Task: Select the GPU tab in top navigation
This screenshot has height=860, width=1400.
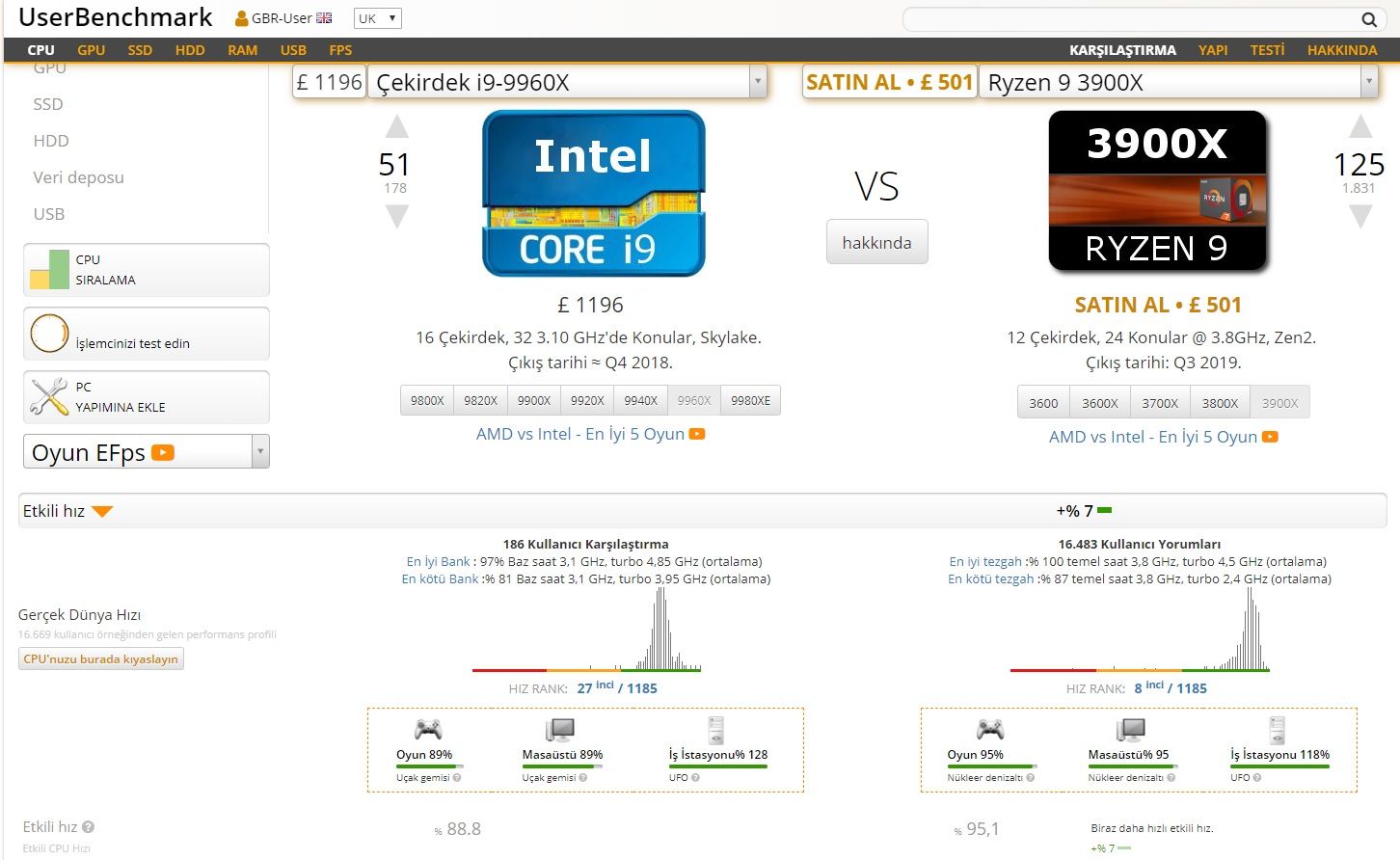Action: 92,50
